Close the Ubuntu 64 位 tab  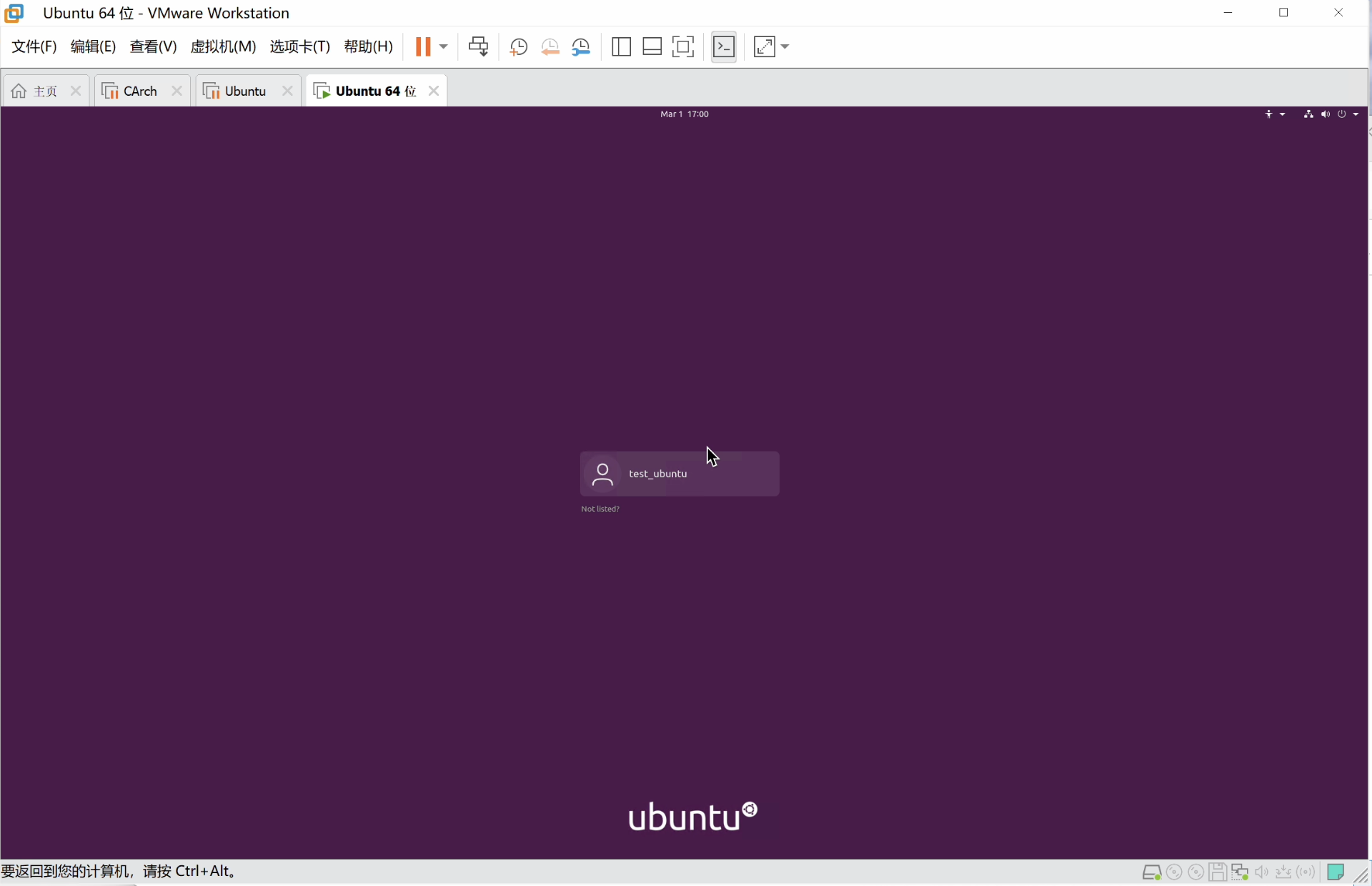pyautogui.click(x=434, y=91)
